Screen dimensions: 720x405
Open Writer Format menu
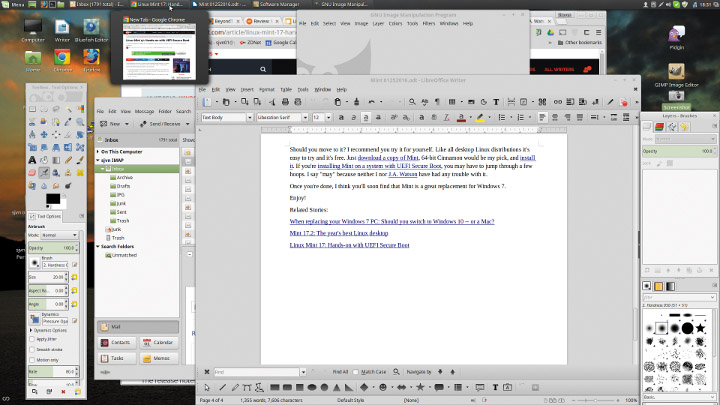pyautogui.click(x=266, y=90)
